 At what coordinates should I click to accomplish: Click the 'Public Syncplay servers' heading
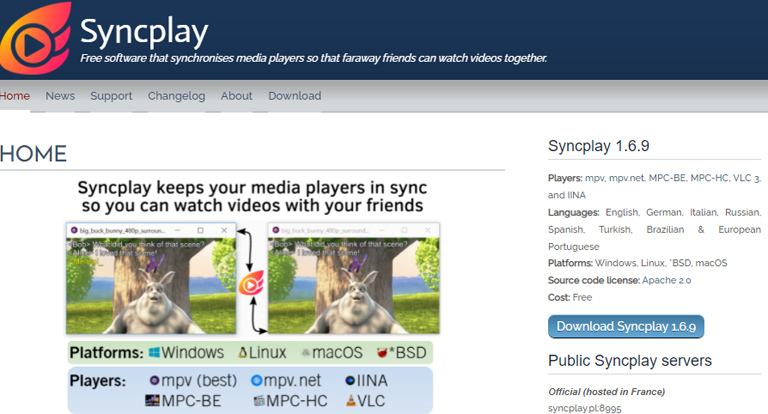click(630, 361)
